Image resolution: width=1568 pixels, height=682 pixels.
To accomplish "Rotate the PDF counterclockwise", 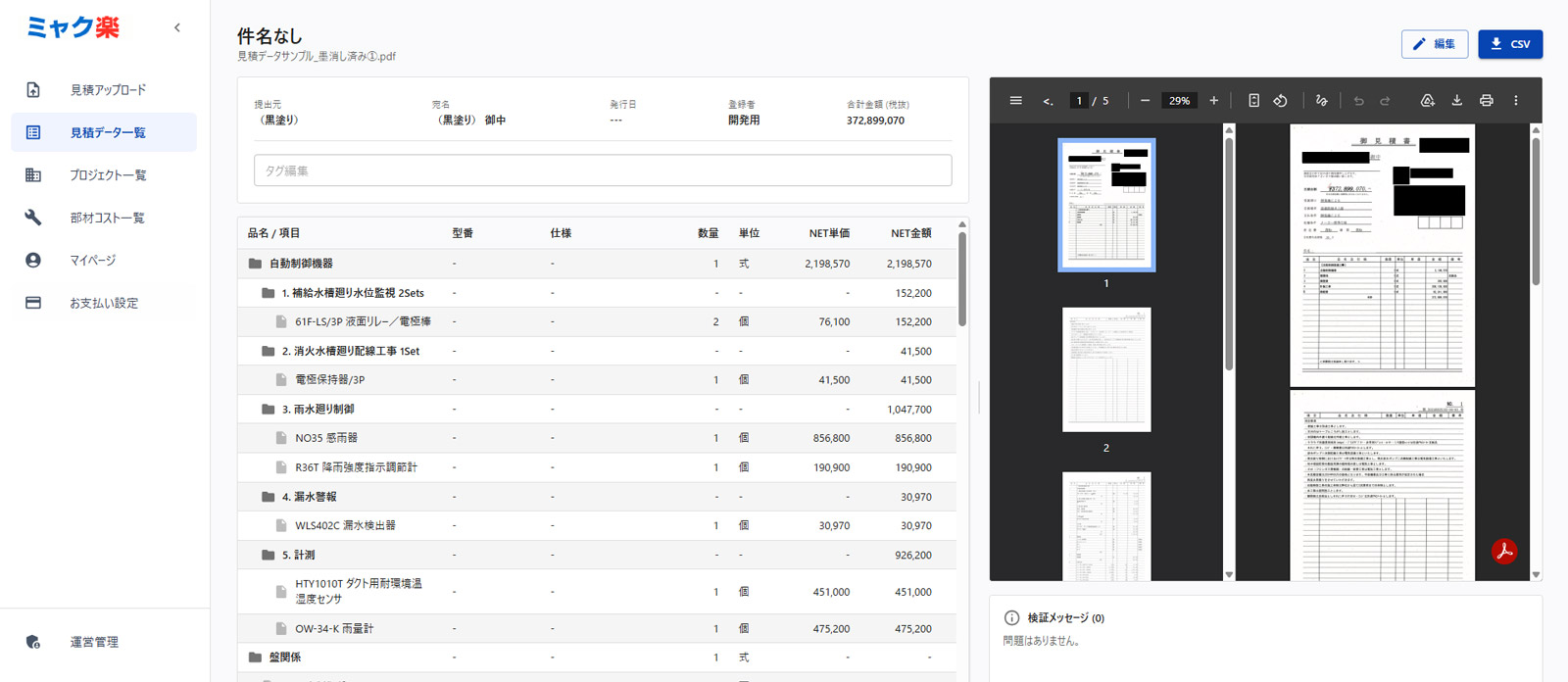I will pos(1280,101).
